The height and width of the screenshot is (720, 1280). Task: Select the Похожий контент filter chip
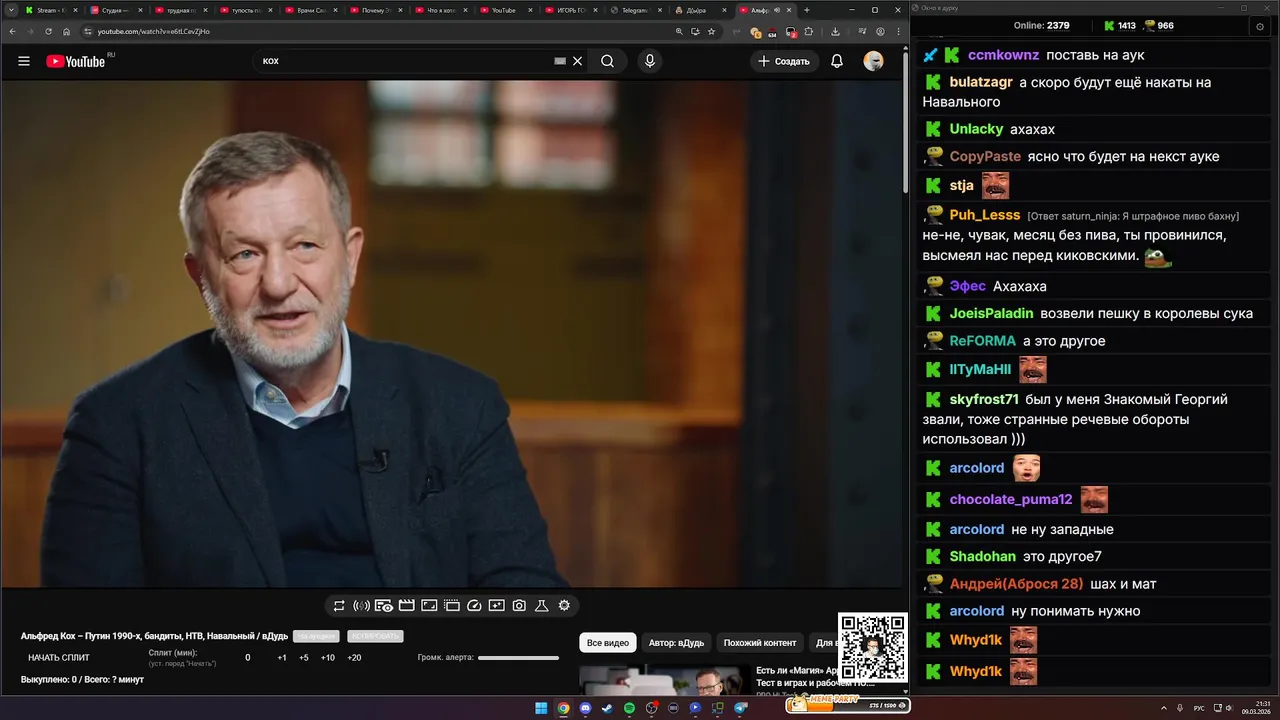click(760, 643)
